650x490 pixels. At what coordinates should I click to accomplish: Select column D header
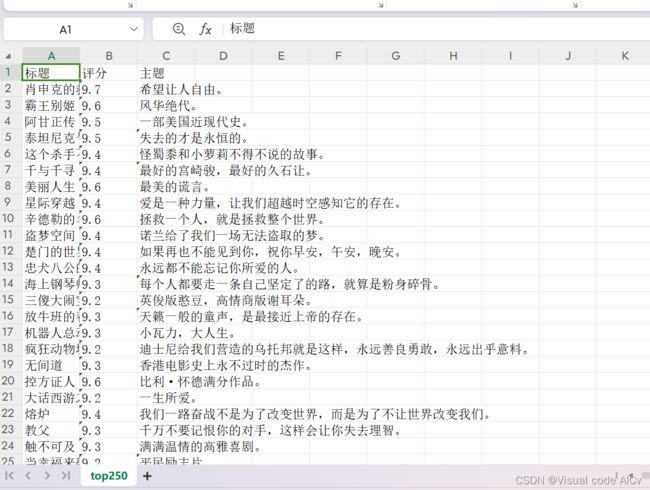(223, 56)
